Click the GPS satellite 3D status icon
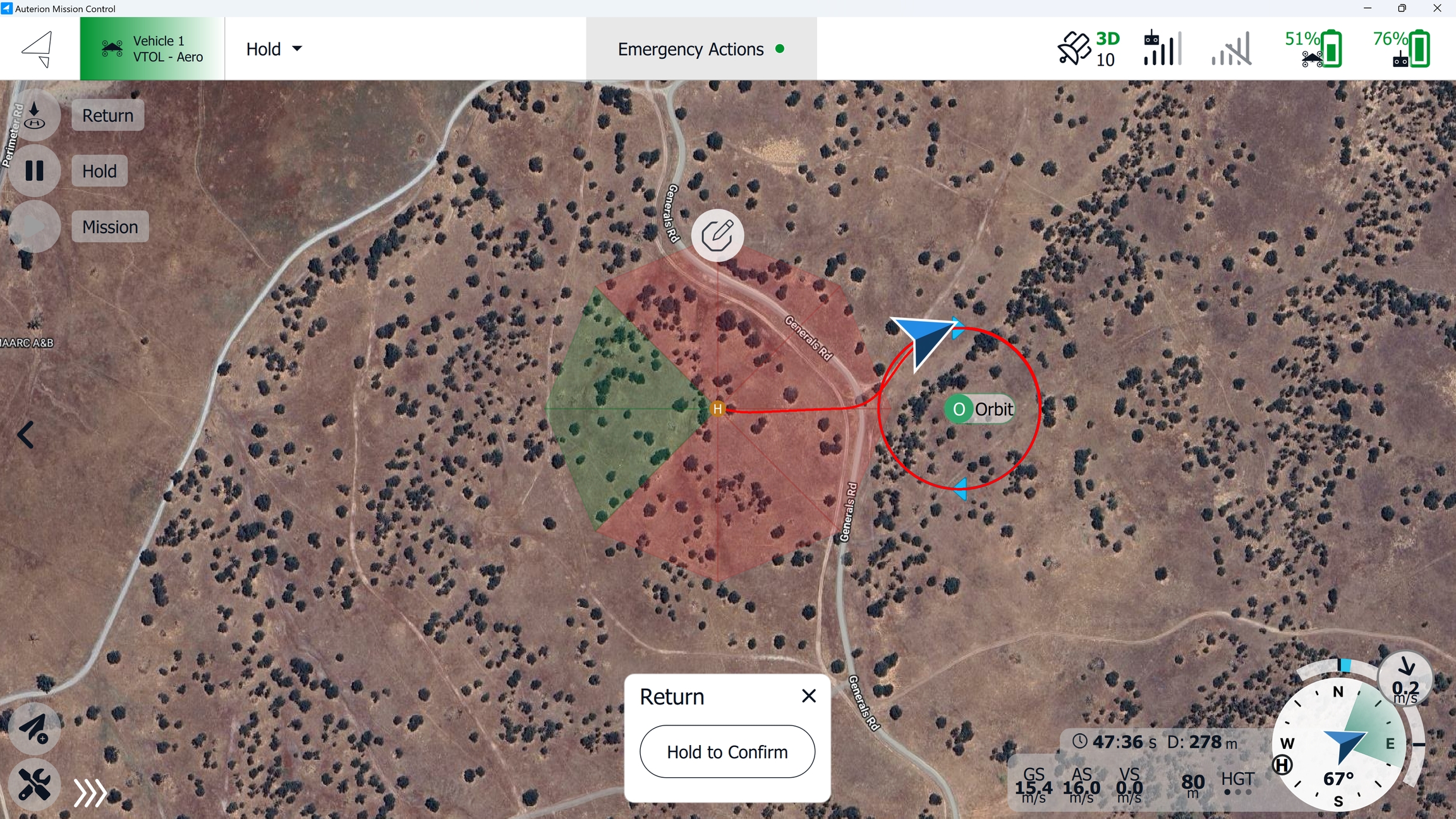 click(1088, 49)
